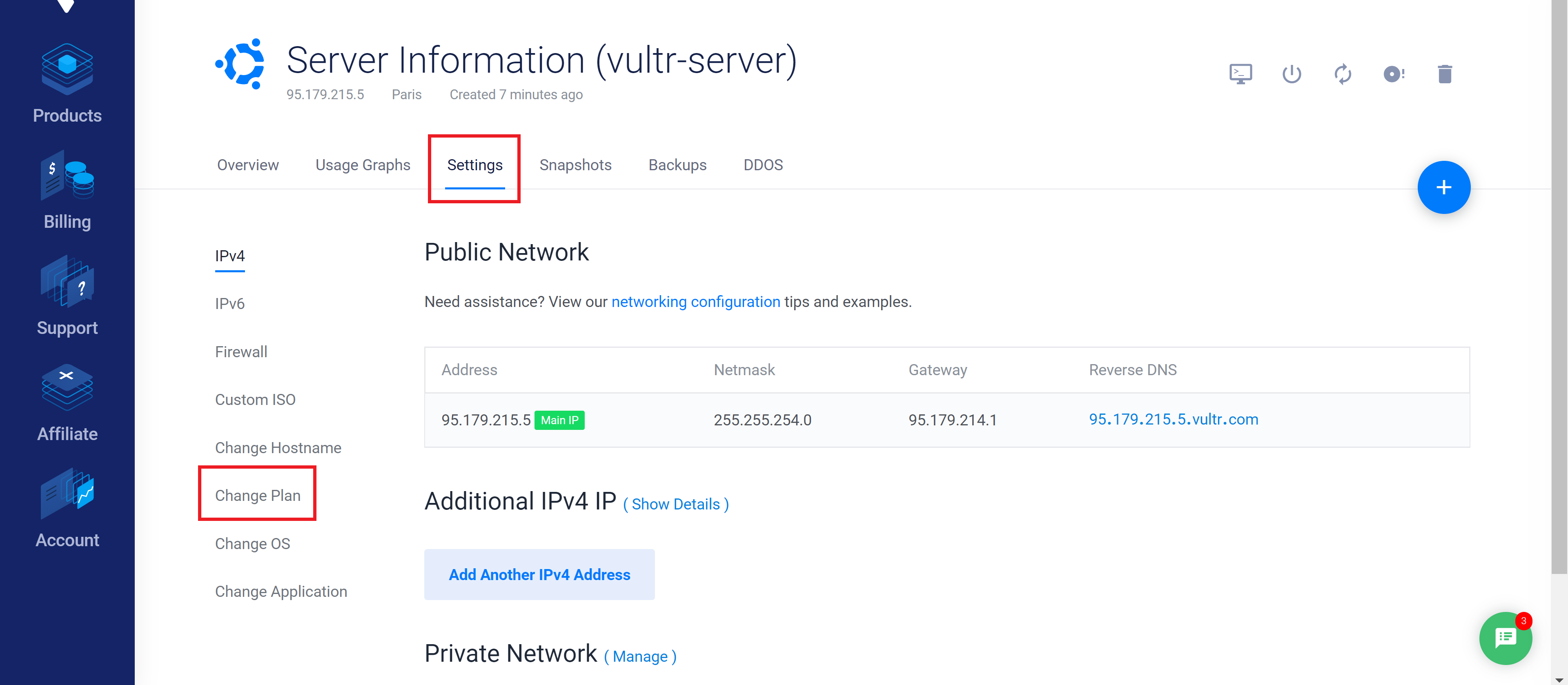
Task: Select IPv6 in settings menu
Action: pyautogui.click(x=229, y=304)
